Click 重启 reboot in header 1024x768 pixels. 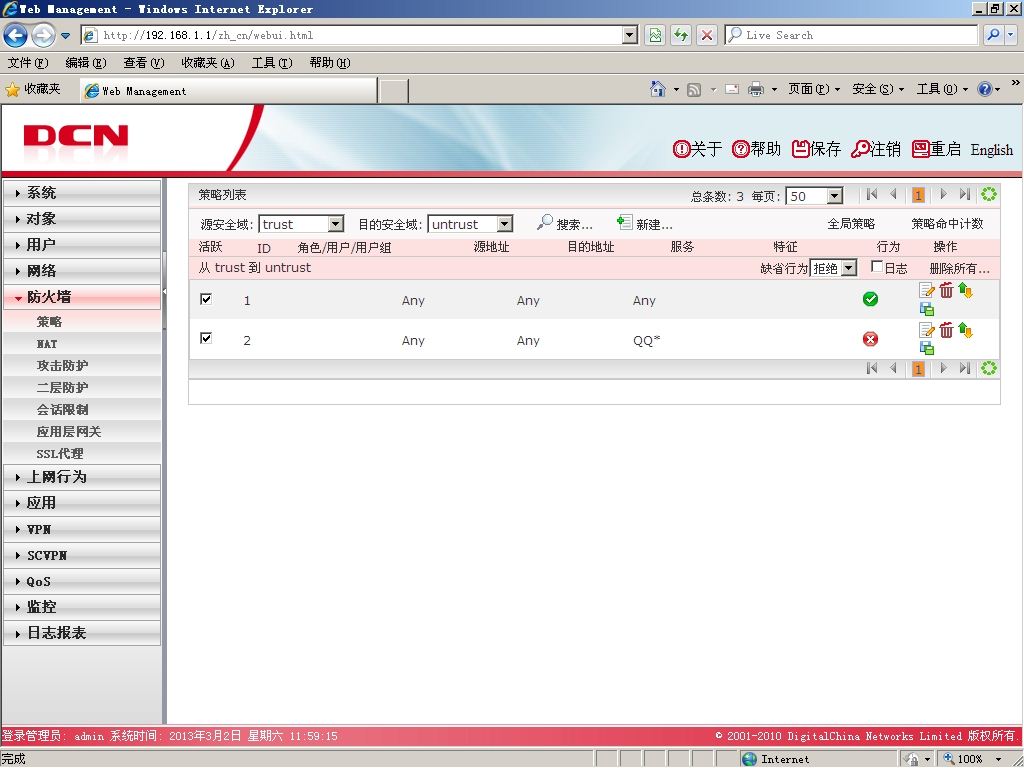936,149
